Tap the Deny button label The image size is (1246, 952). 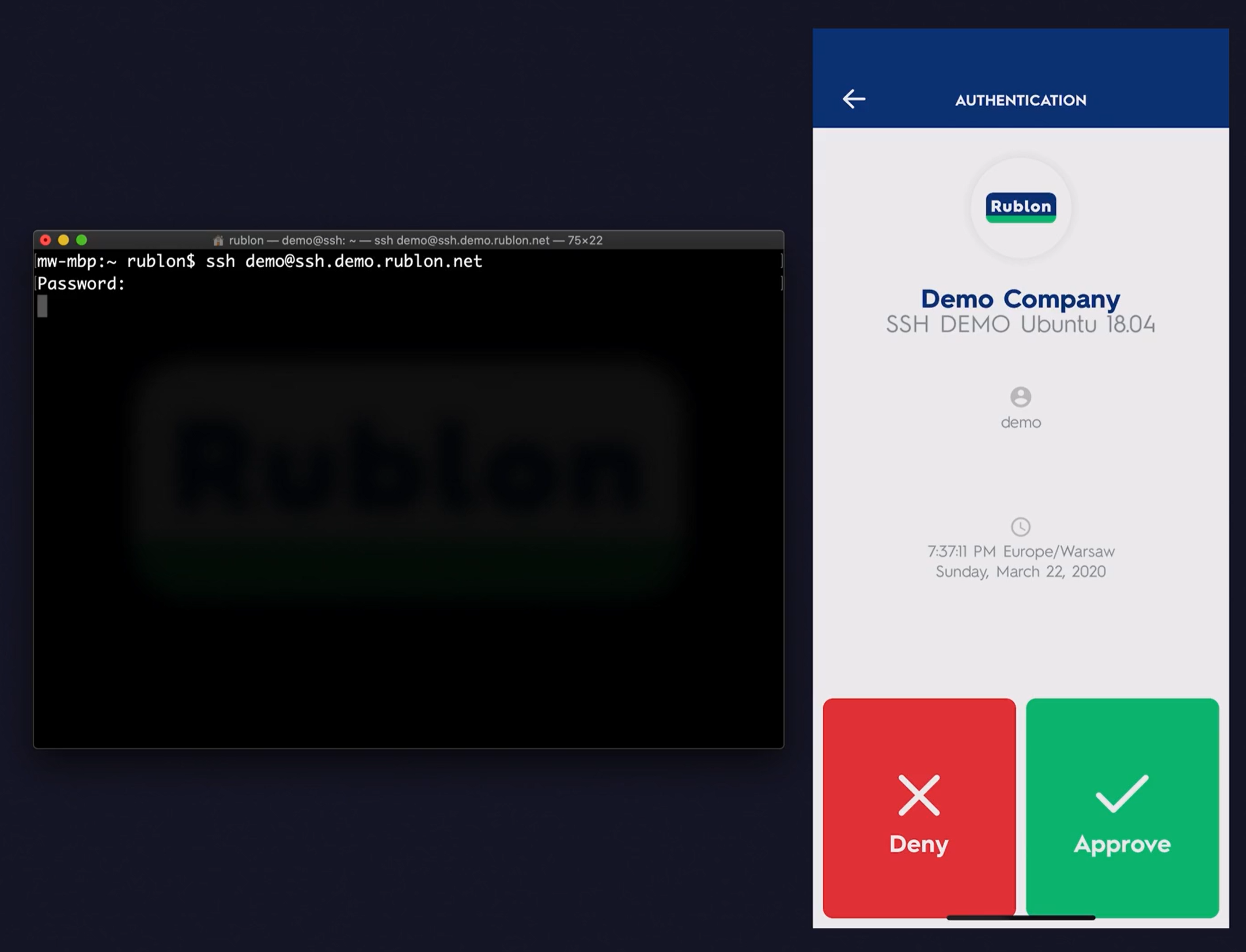(x=918, y=844)
